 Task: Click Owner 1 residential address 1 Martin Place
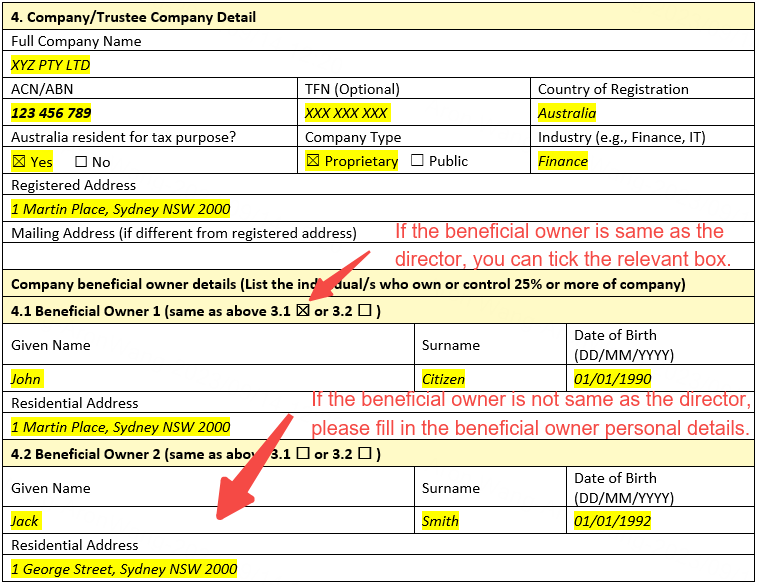[121, 427]
